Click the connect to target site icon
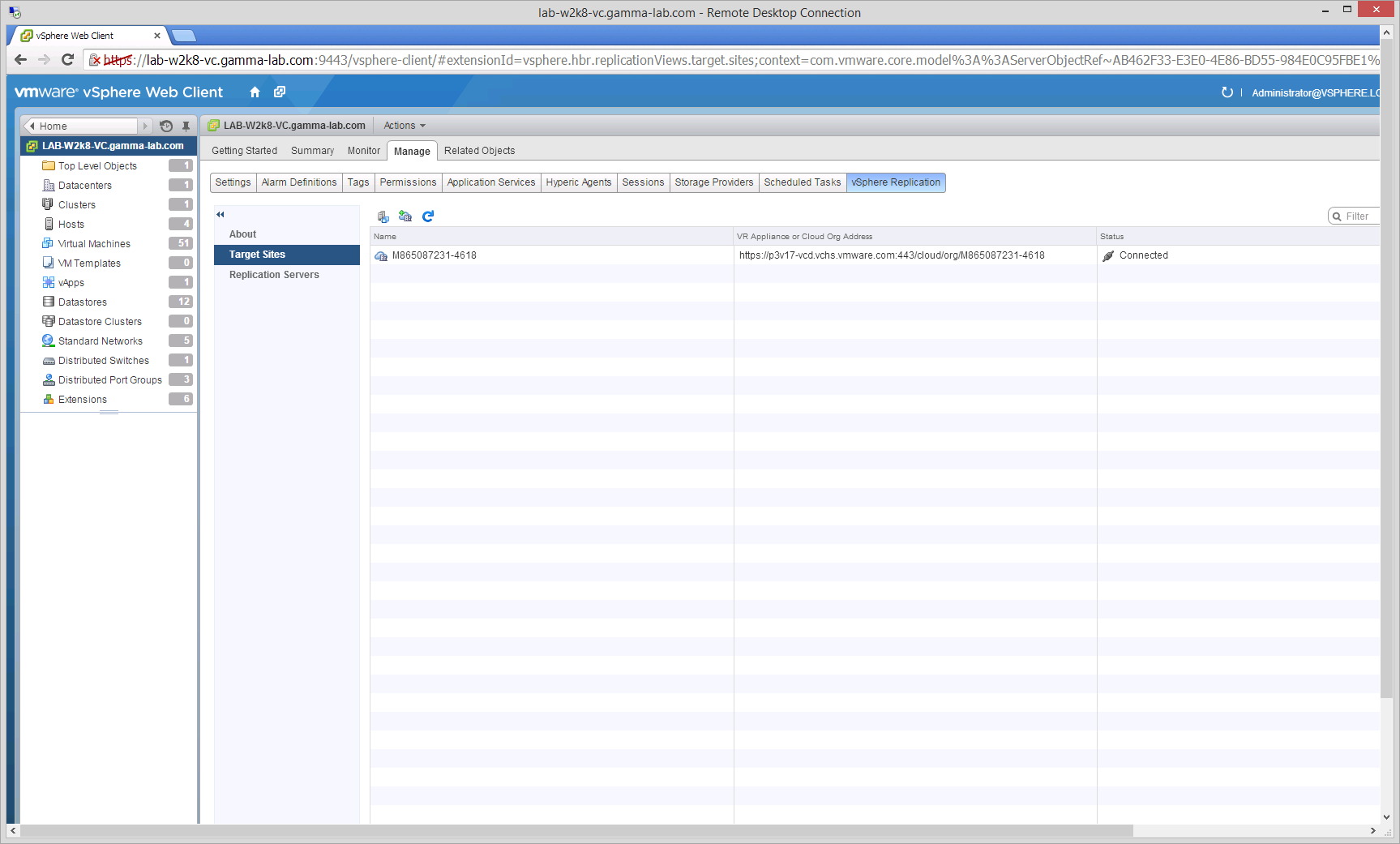The image size is (1400, 844). [x=383, y=216]
